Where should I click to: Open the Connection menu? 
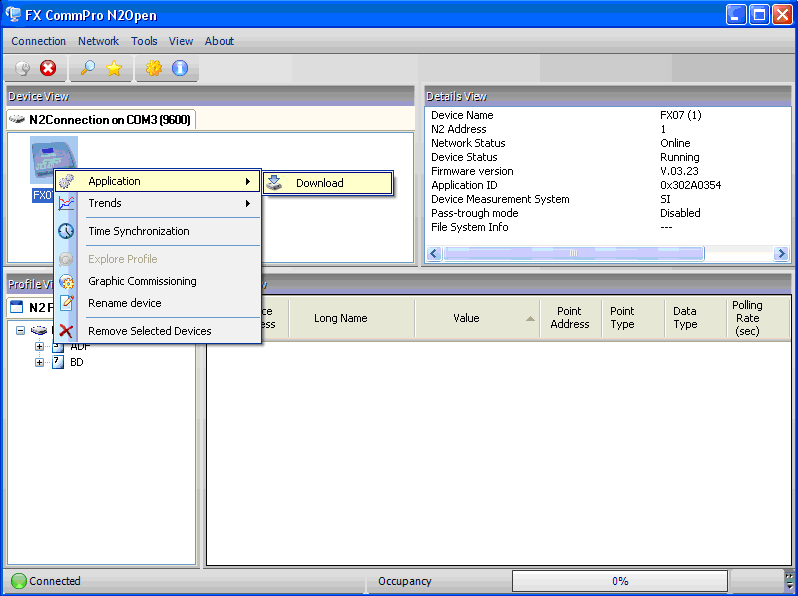pyautogui.click(x=39, y=41)
